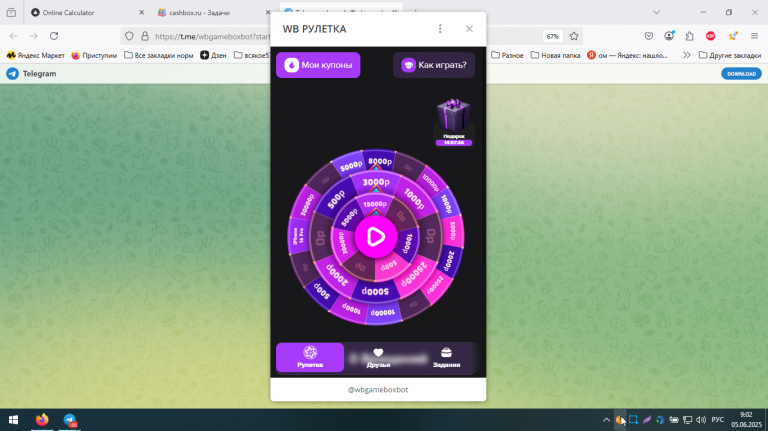This screenshot has width=768, height=431.
Task: Click the @wbgameboxbot label
Action: pyautogui.click(x=378, y=390)
